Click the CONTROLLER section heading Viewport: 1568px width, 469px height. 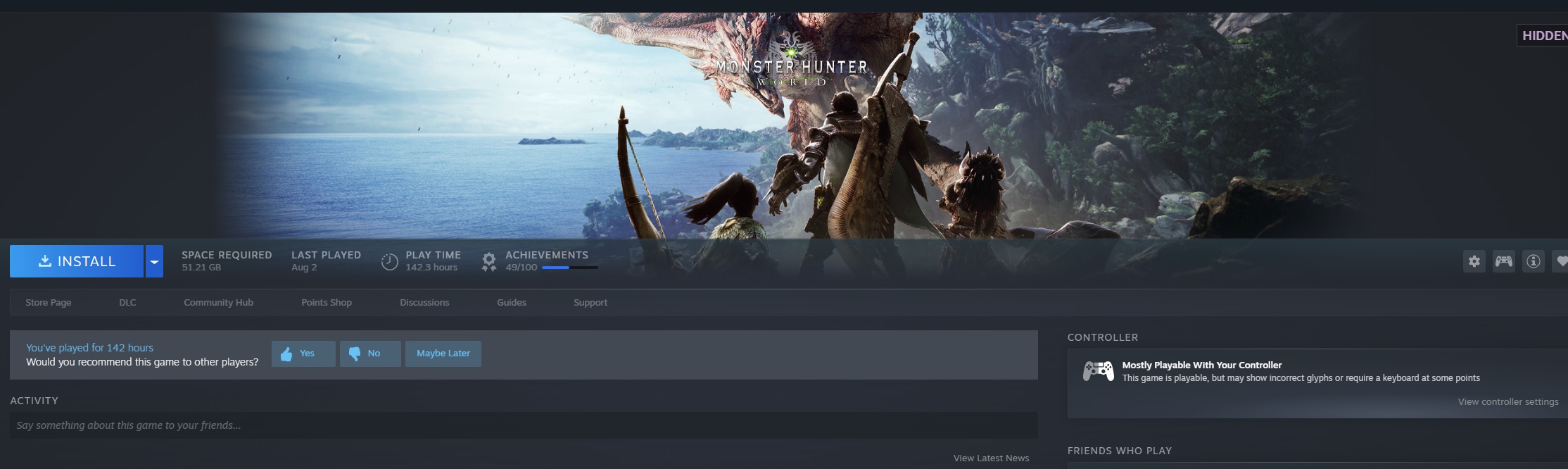click(x=1103, y=337)
